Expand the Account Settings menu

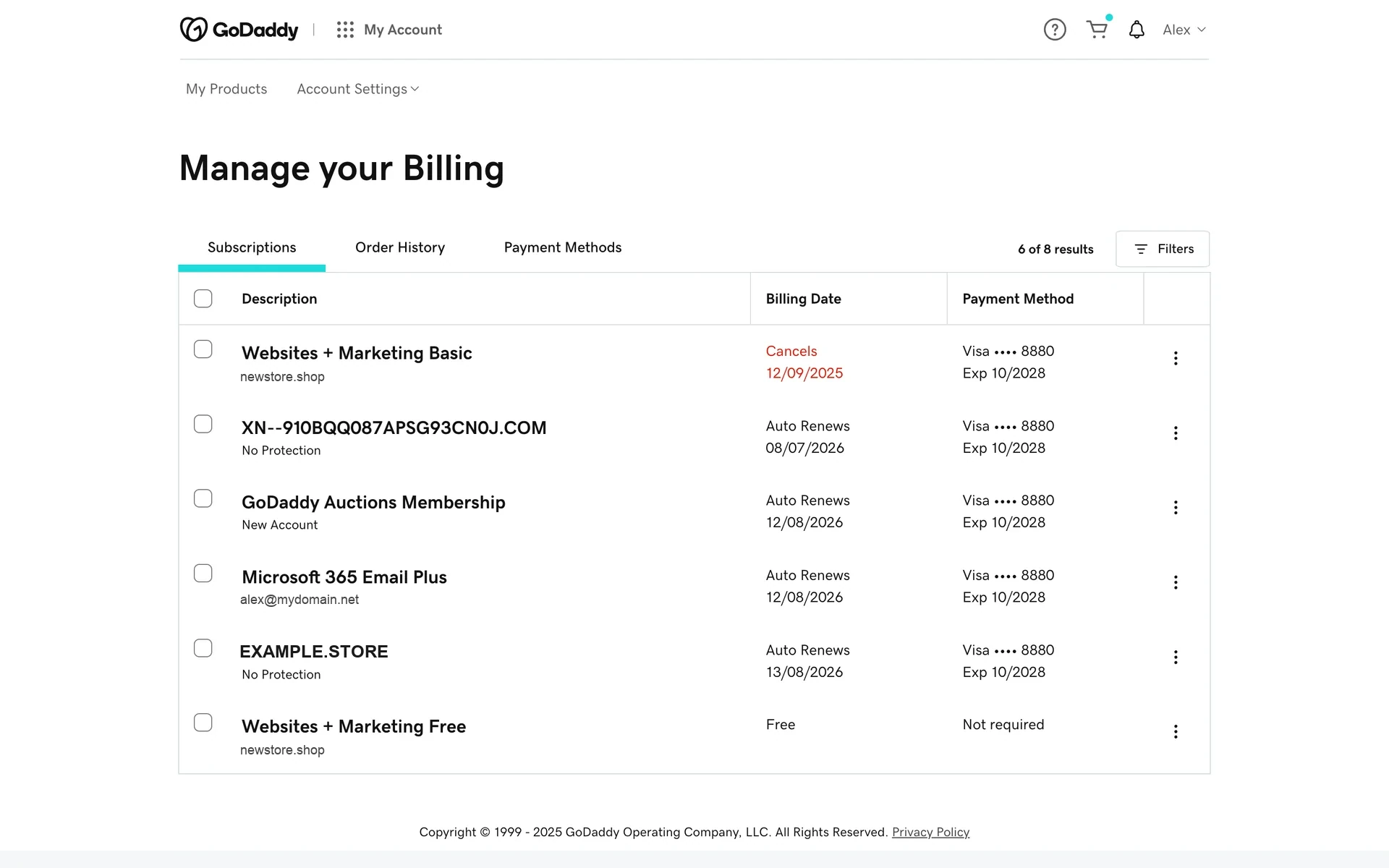click(358, 89)
